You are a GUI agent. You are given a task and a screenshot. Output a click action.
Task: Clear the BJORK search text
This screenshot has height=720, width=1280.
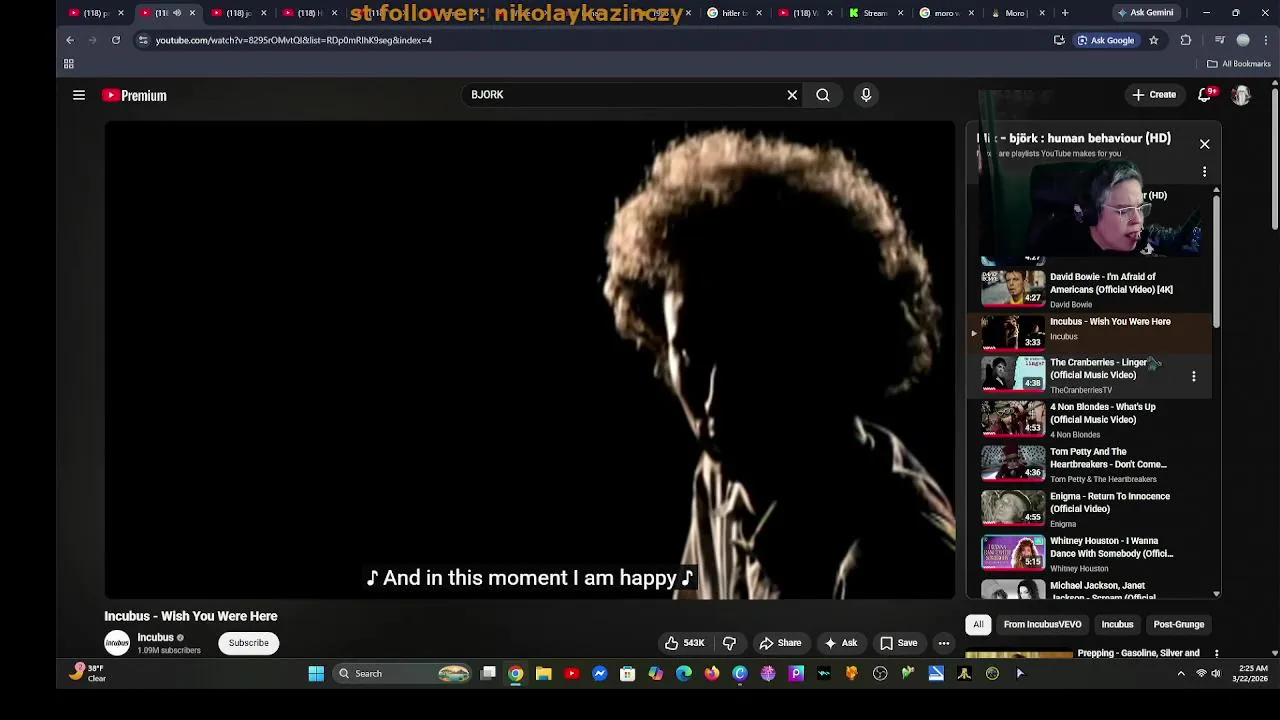792,95
